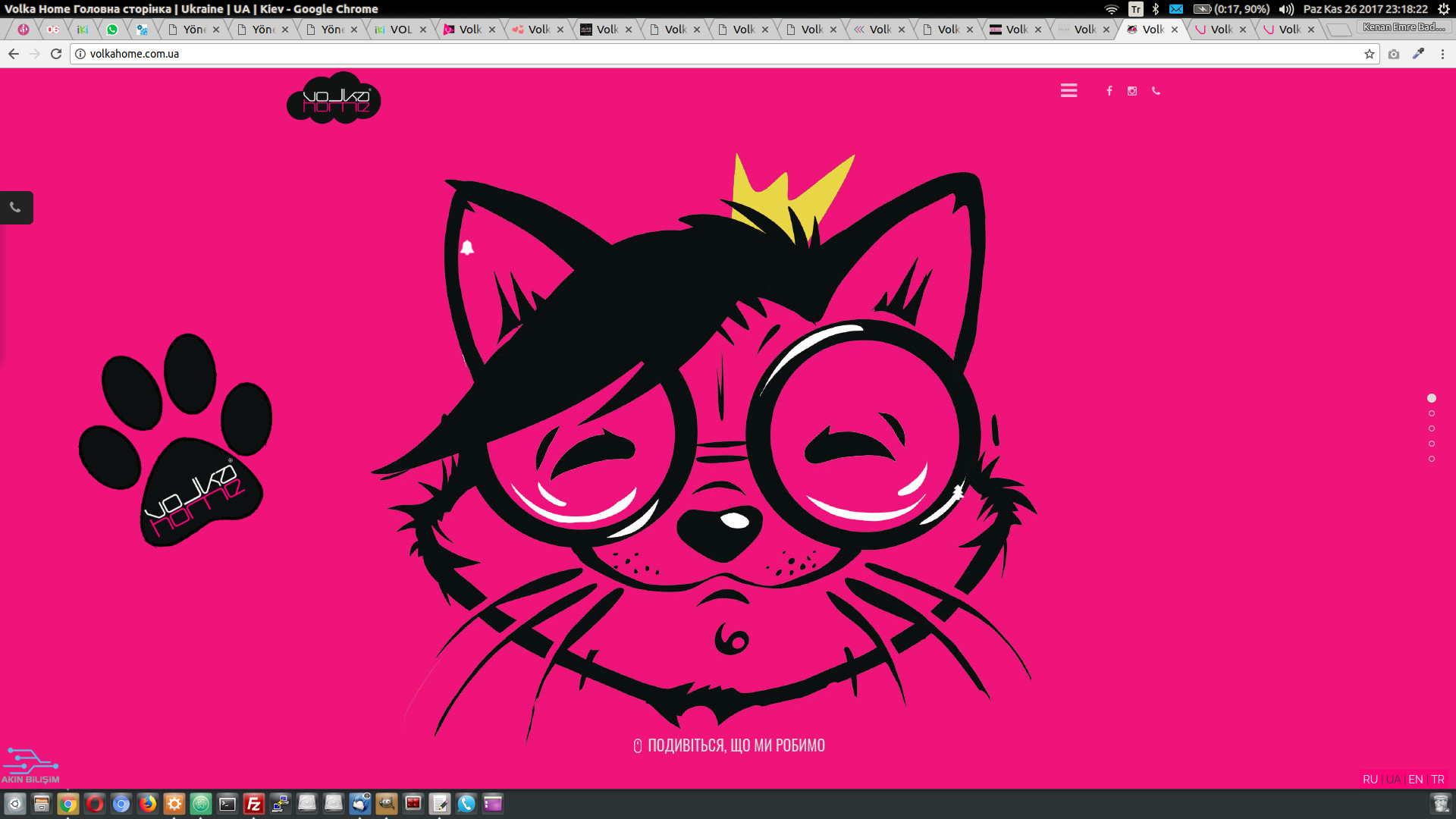
Task: Open the mail envelope indicator in top panel
Action: (1176, 9)
